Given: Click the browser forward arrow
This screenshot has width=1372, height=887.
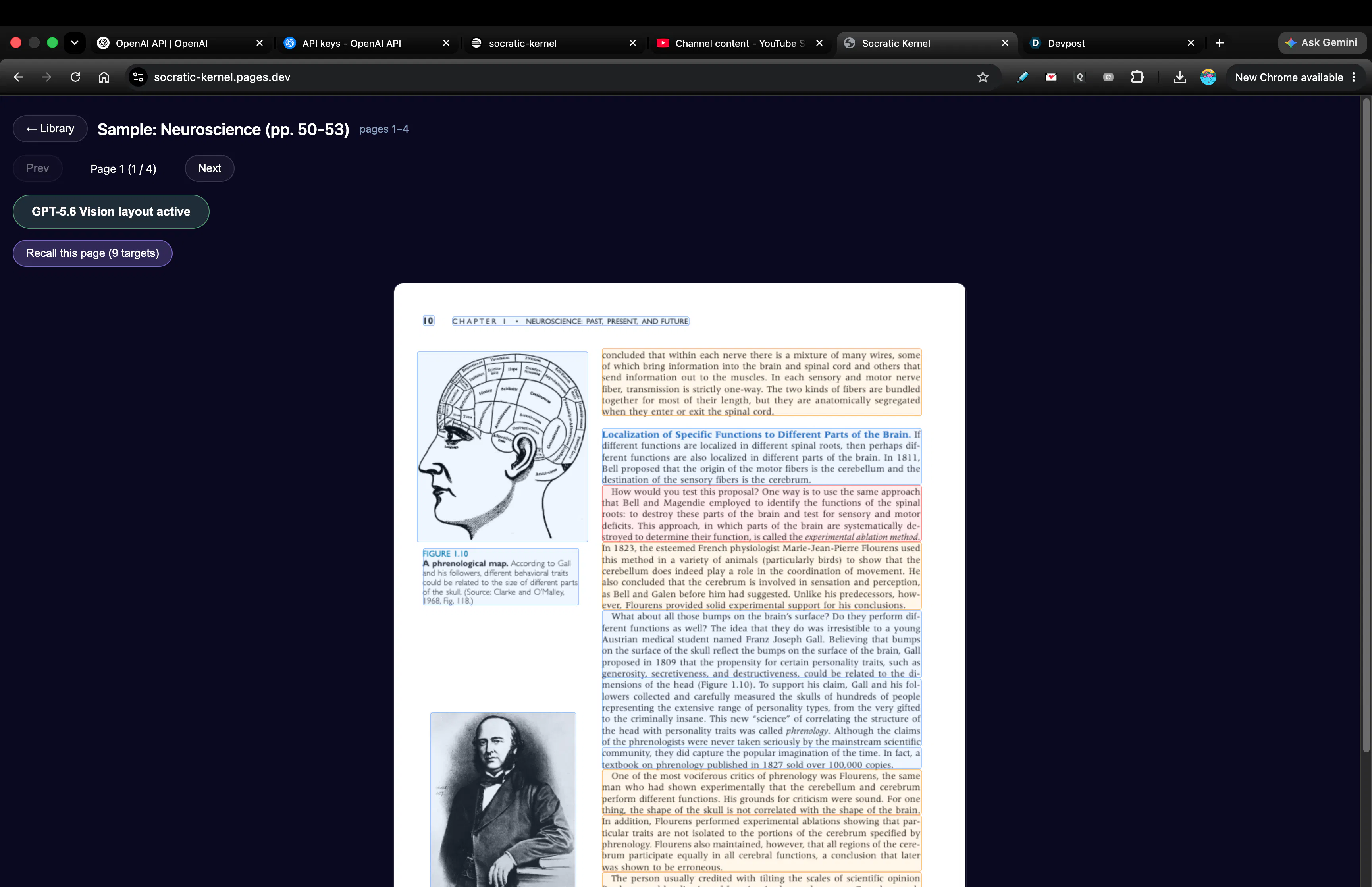Looking at the screenshot, I should [46, 77].
